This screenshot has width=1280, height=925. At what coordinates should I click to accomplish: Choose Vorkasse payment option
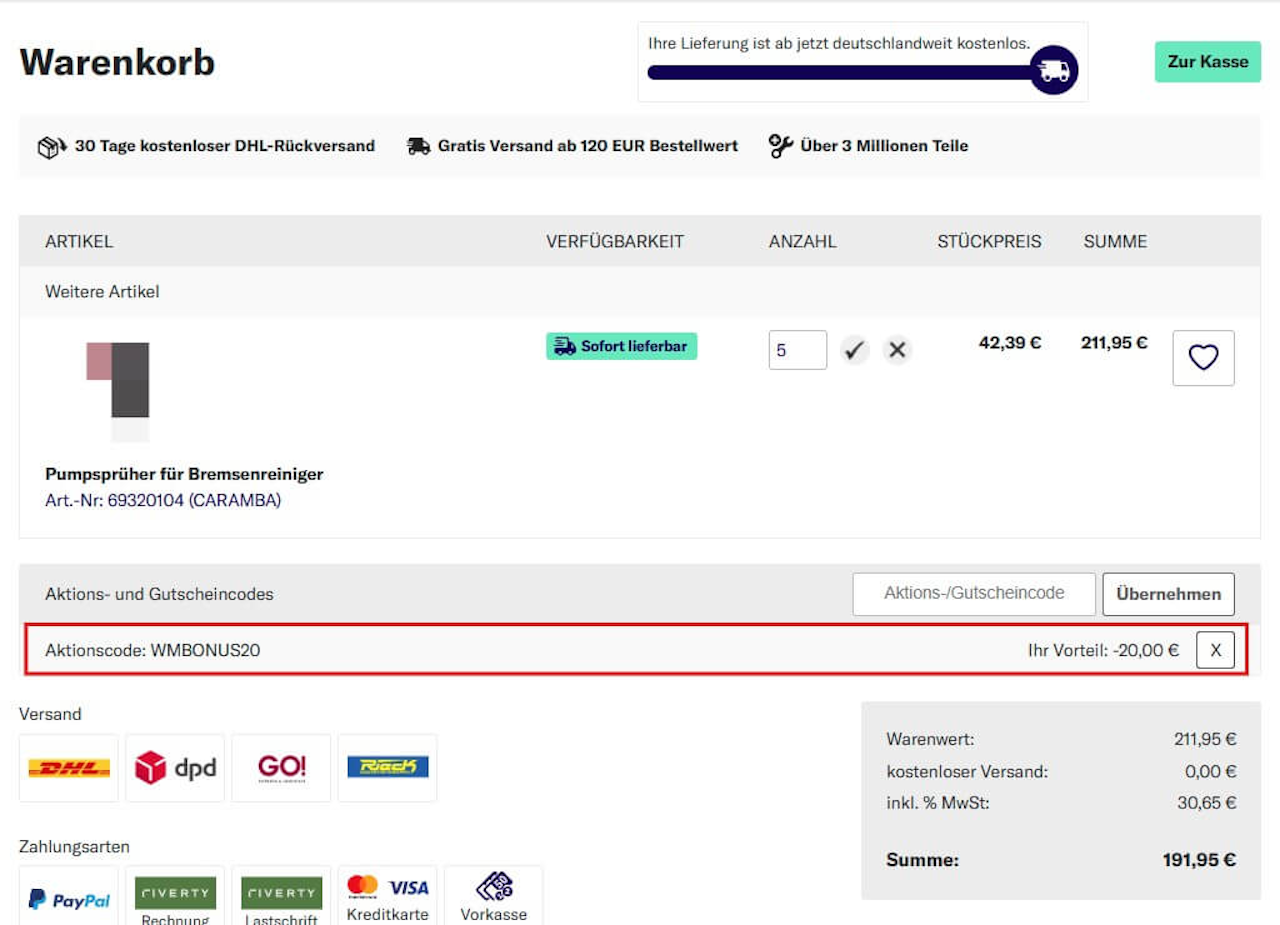(493, 896)
